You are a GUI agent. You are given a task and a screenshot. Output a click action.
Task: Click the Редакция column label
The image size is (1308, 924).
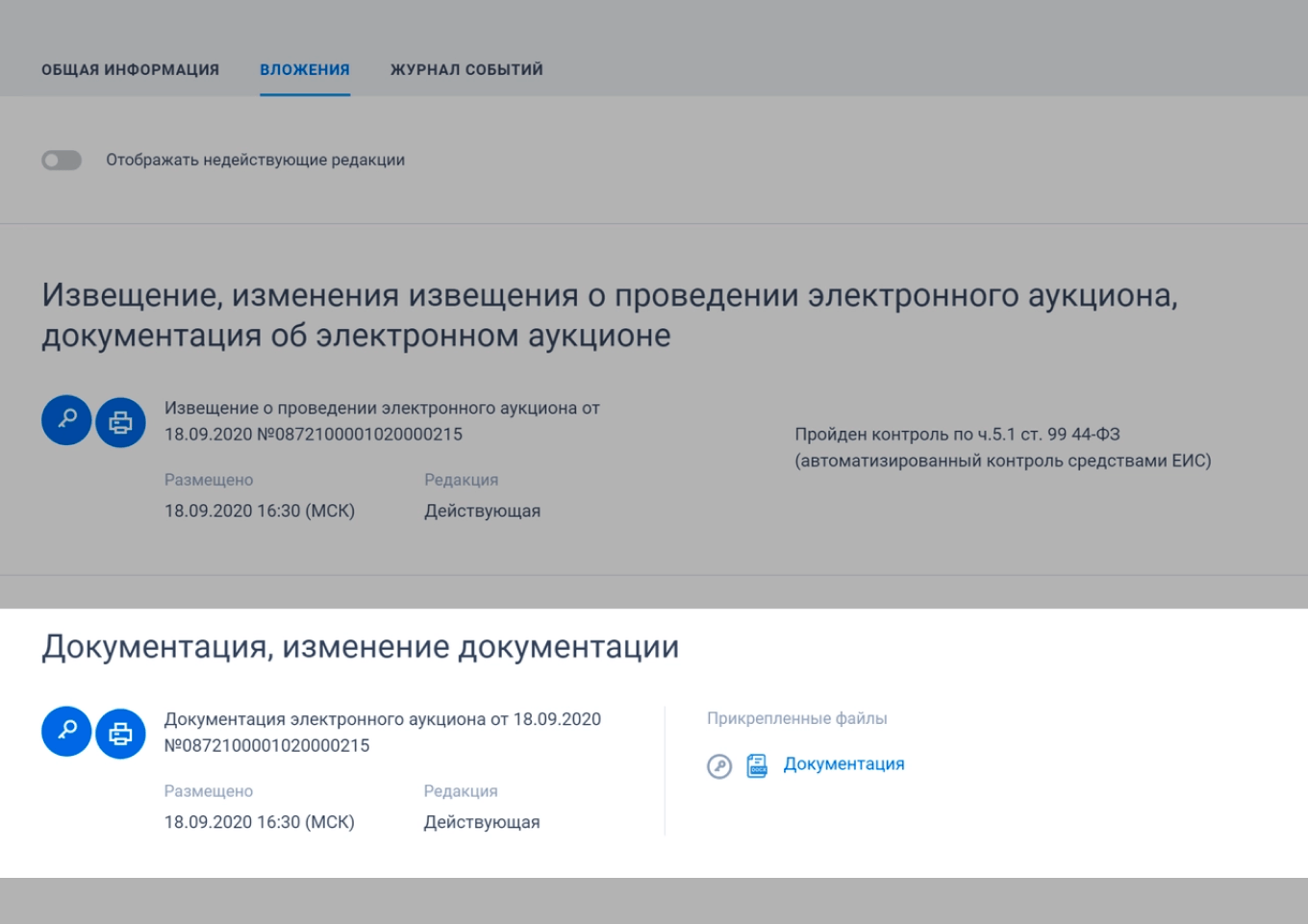[x=461, y=479]
